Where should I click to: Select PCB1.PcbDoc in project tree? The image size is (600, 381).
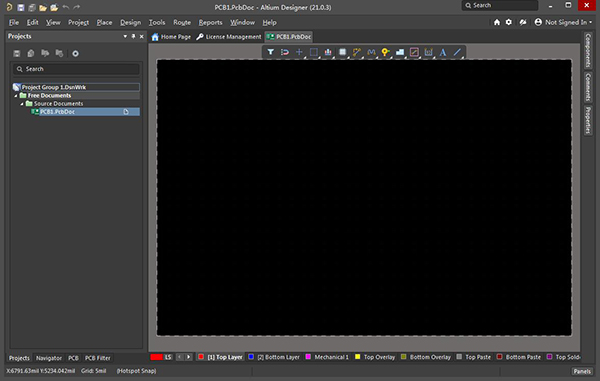(57, 112)
